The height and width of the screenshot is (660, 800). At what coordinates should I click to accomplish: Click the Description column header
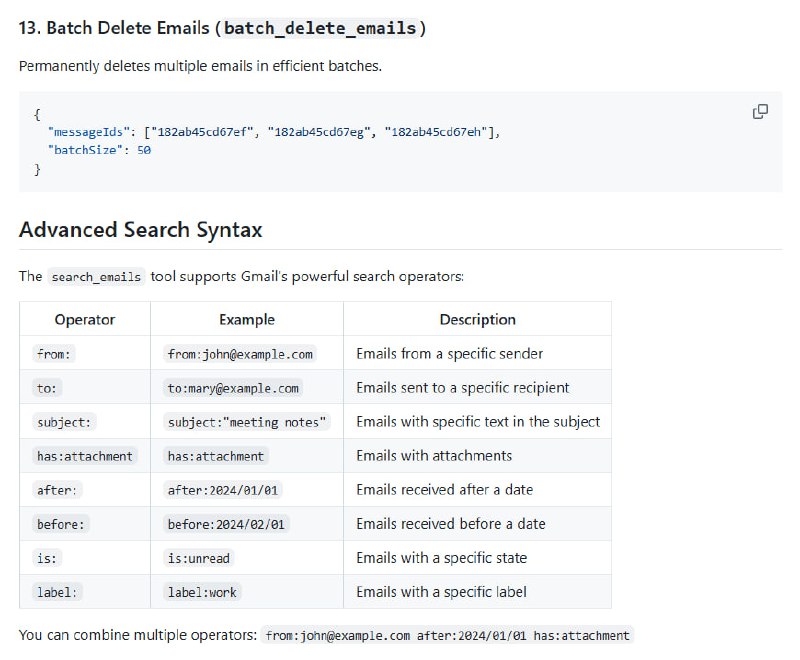coord(477,320)
